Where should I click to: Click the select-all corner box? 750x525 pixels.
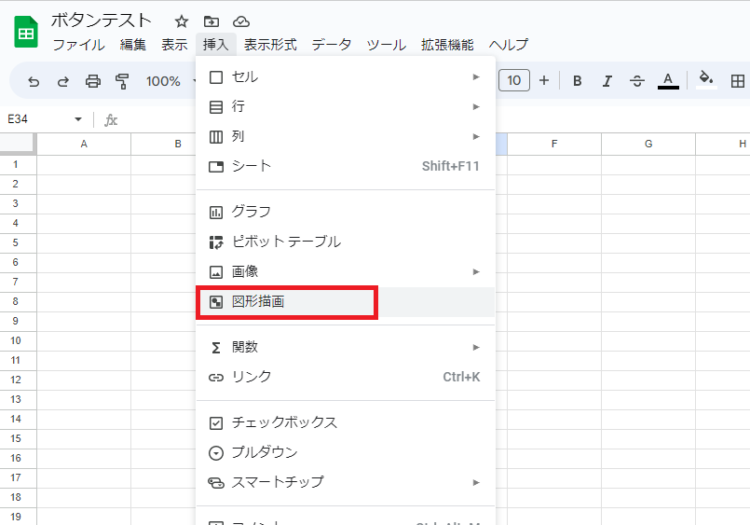point(18,144)
